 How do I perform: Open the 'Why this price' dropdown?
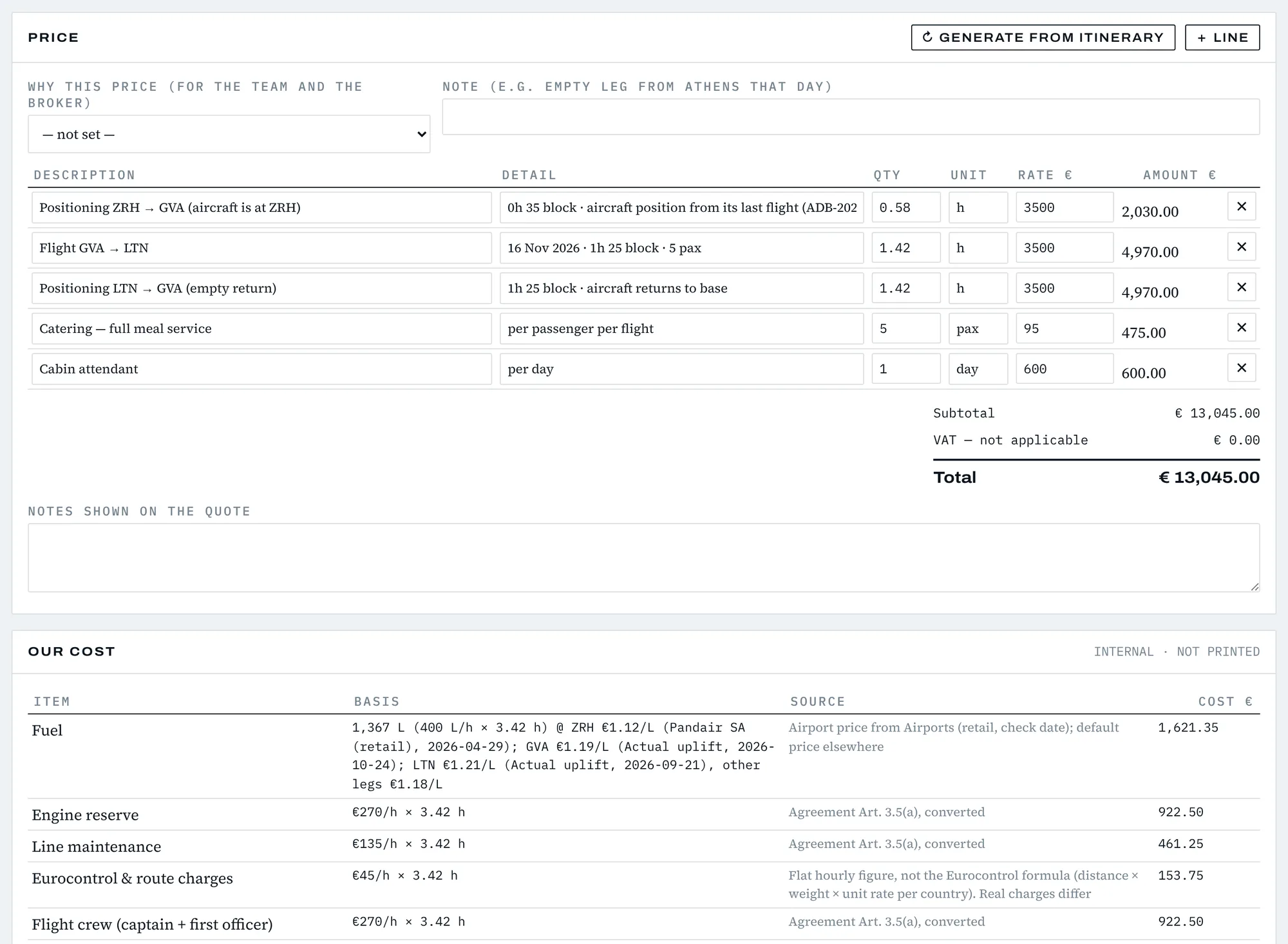(x=229, y=134)
